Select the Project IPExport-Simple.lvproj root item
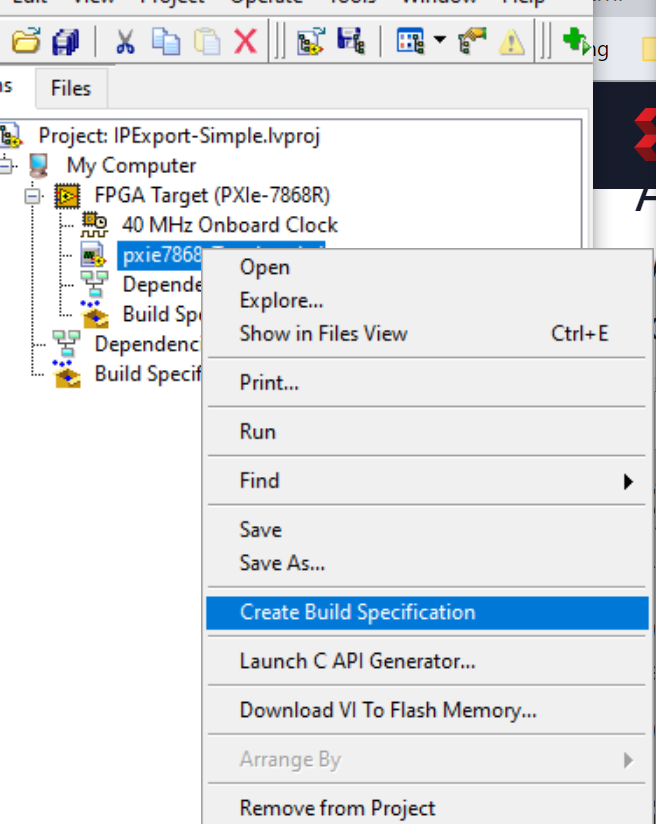656x824 pixels. pyautogui.click(x=179, y=136)
